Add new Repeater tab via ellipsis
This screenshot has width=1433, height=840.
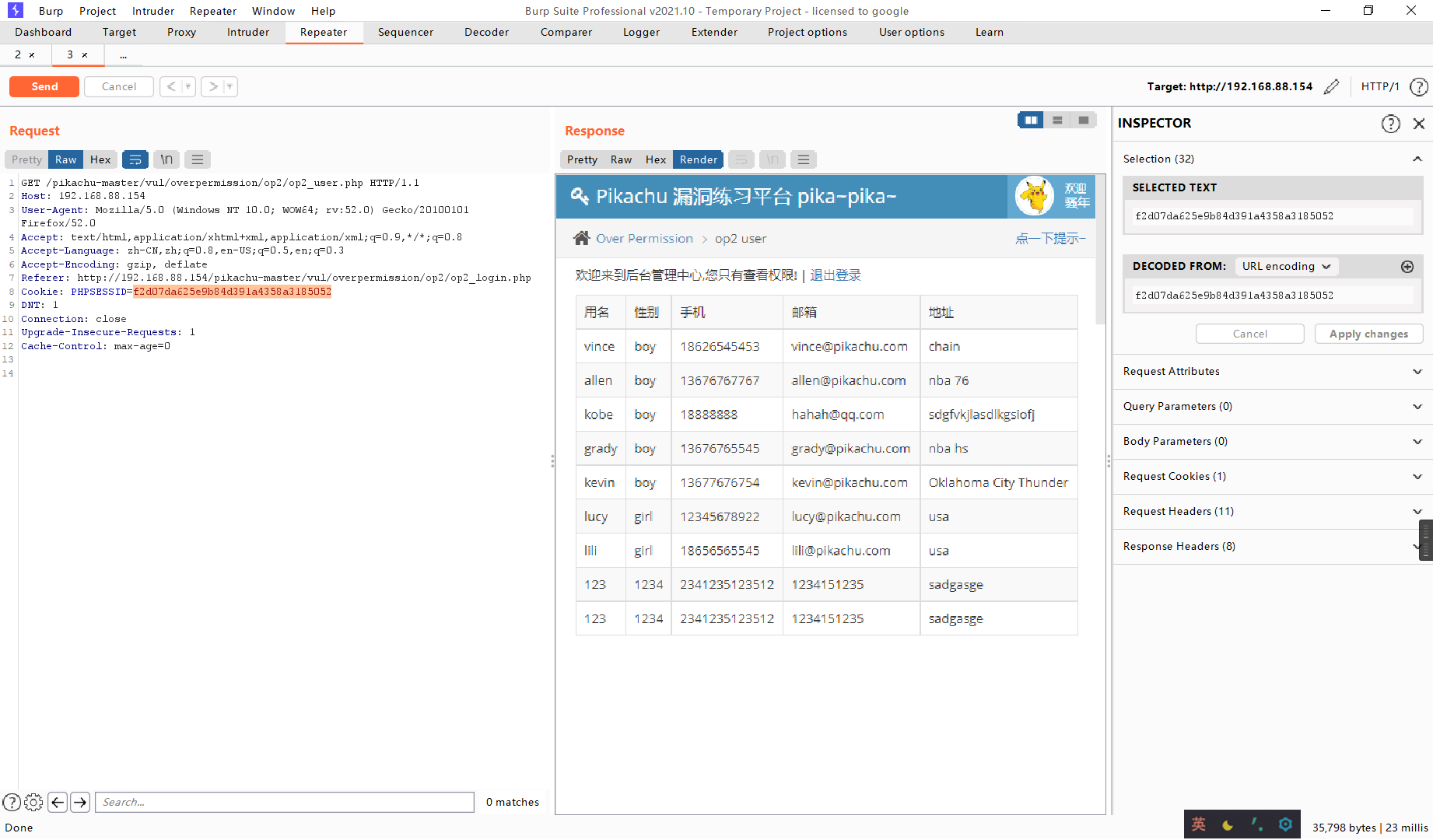coord(123,55)
